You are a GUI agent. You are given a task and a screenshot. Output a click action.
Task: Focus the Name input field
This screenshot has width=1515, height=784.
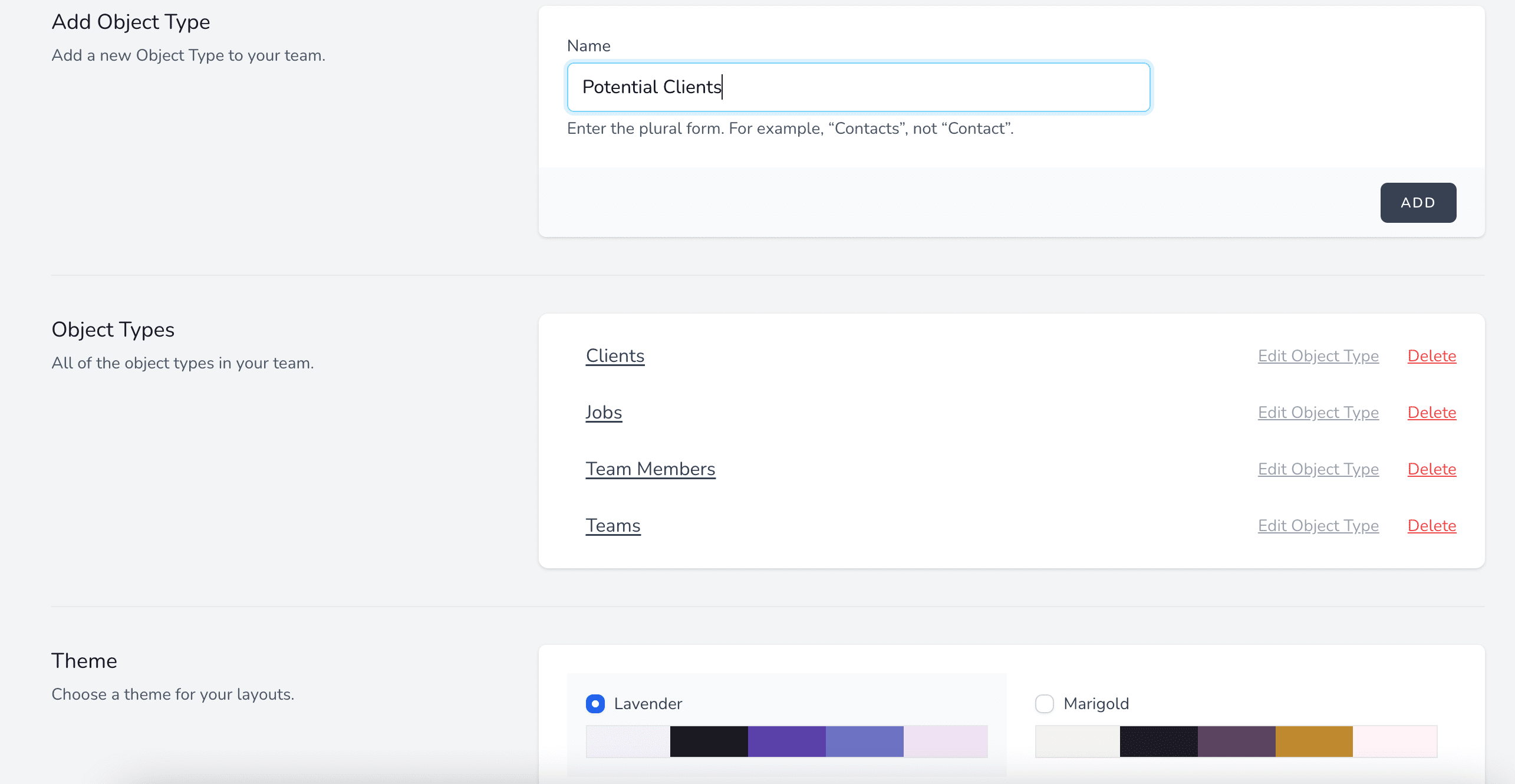click(858, 87)
